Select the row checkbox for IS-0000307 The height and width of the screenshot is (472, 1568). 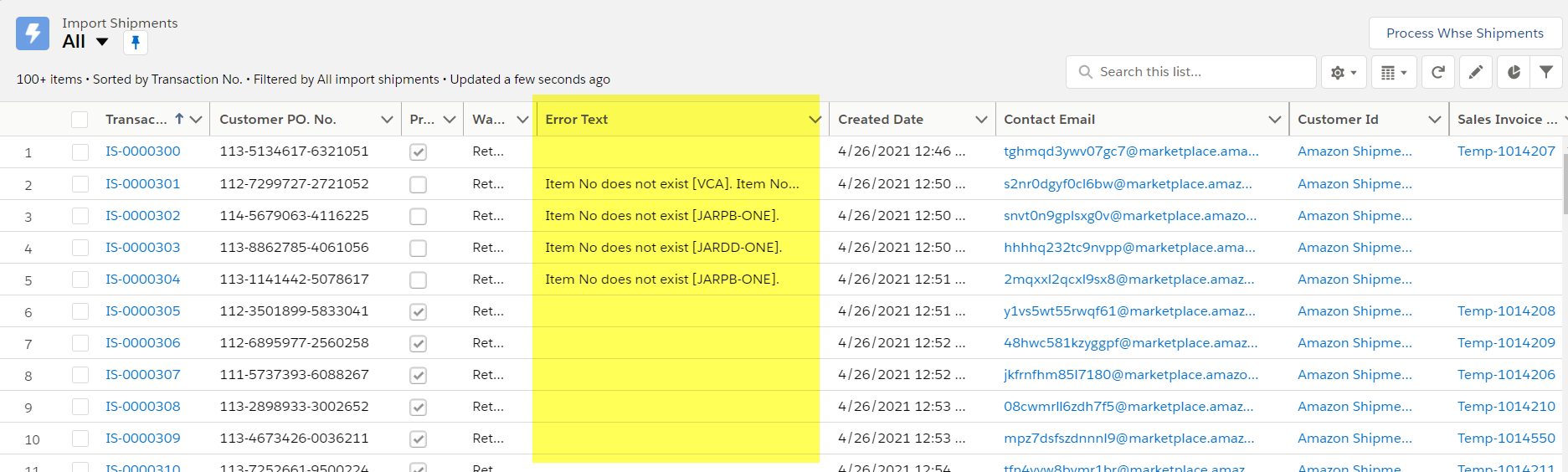pyautogui.click(x=80, y=375)
